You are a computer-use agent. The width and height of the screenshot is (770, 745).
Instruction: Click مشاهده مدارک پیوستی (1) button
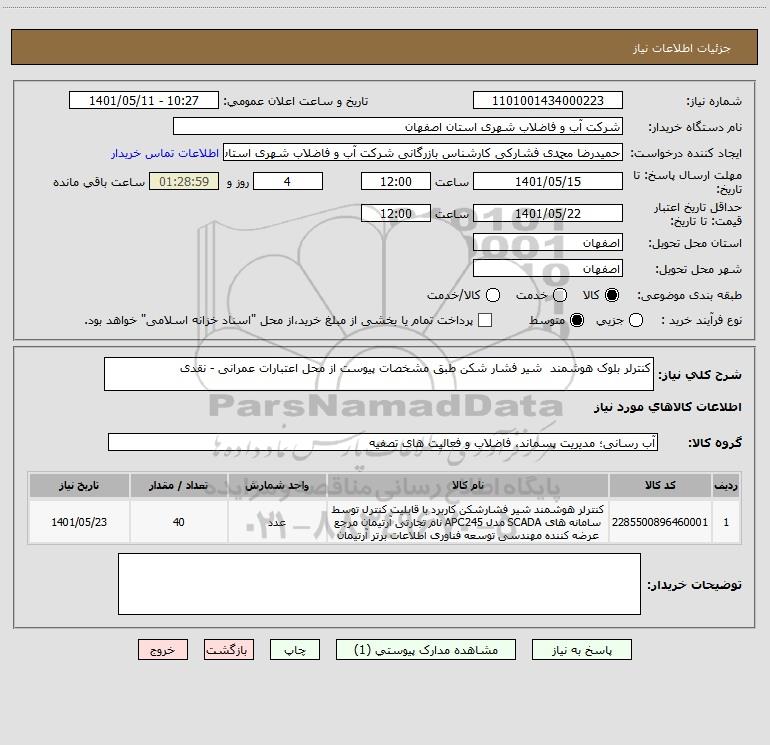[426, 650]
